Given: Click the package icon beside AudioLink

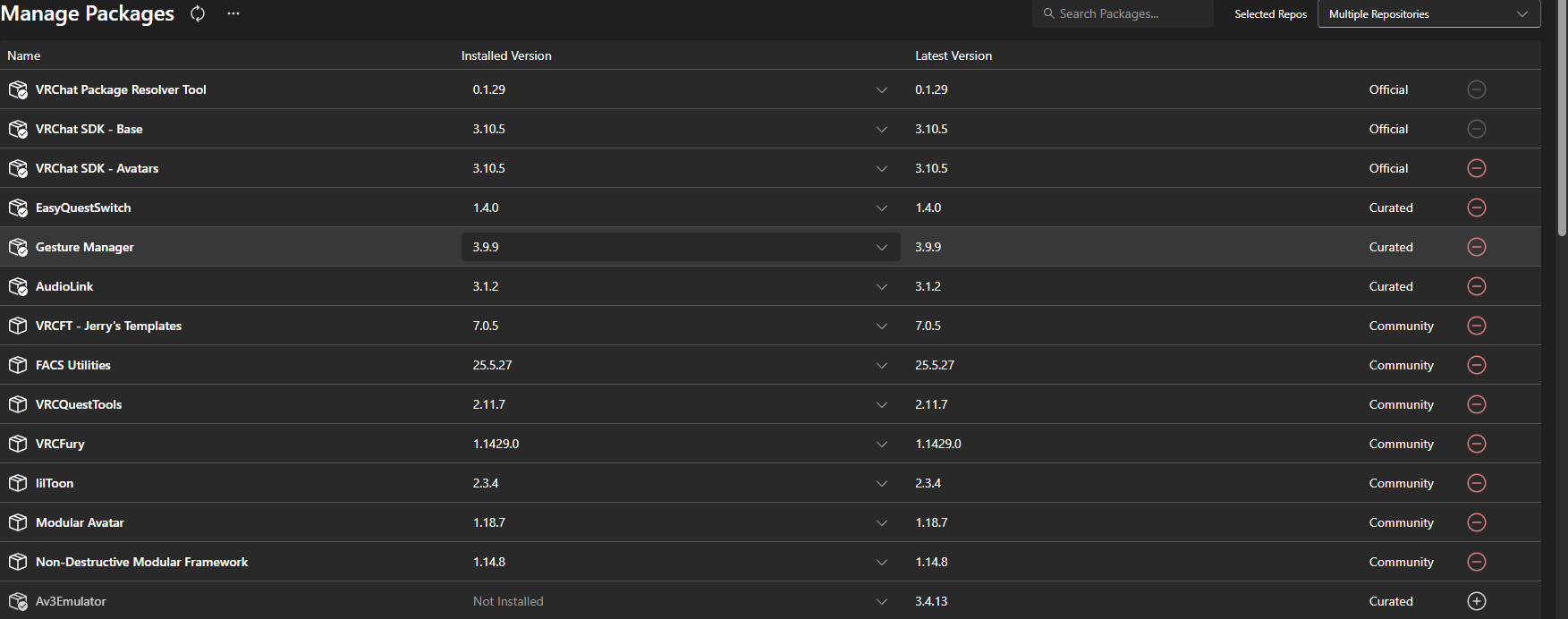Looking at the screenshot, I should (x=18, y=286).
